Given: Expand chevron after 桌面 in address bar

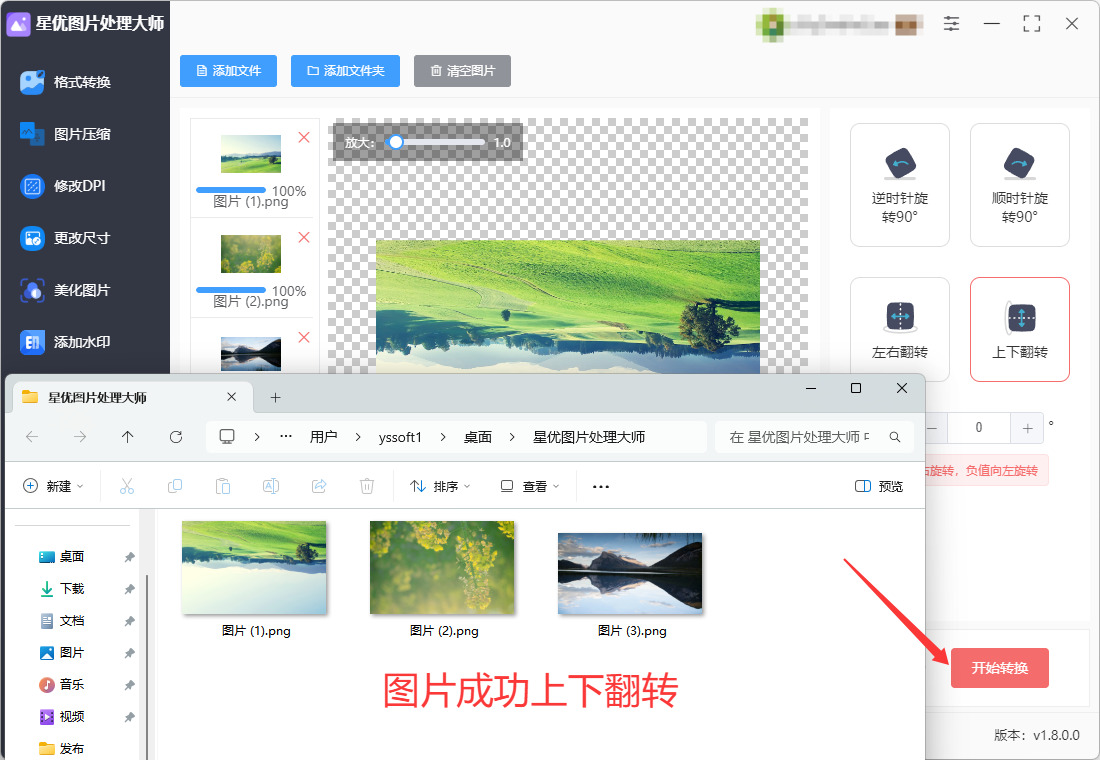Looking at the screenshot, I should pos(512,437).
